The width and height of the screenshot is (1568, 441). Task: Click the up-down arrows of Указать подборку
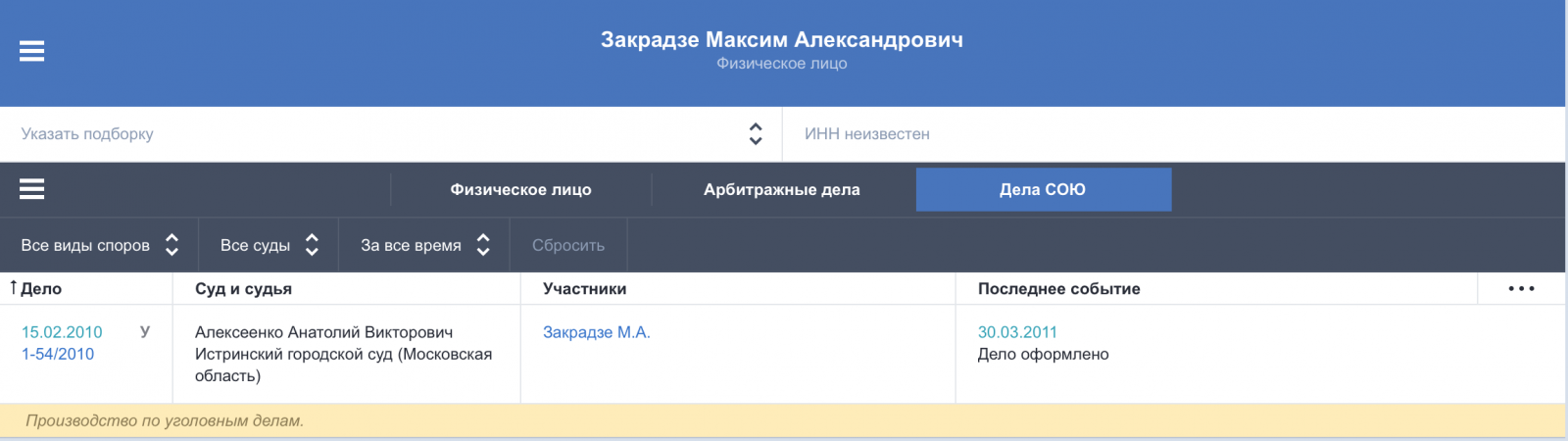755,134
